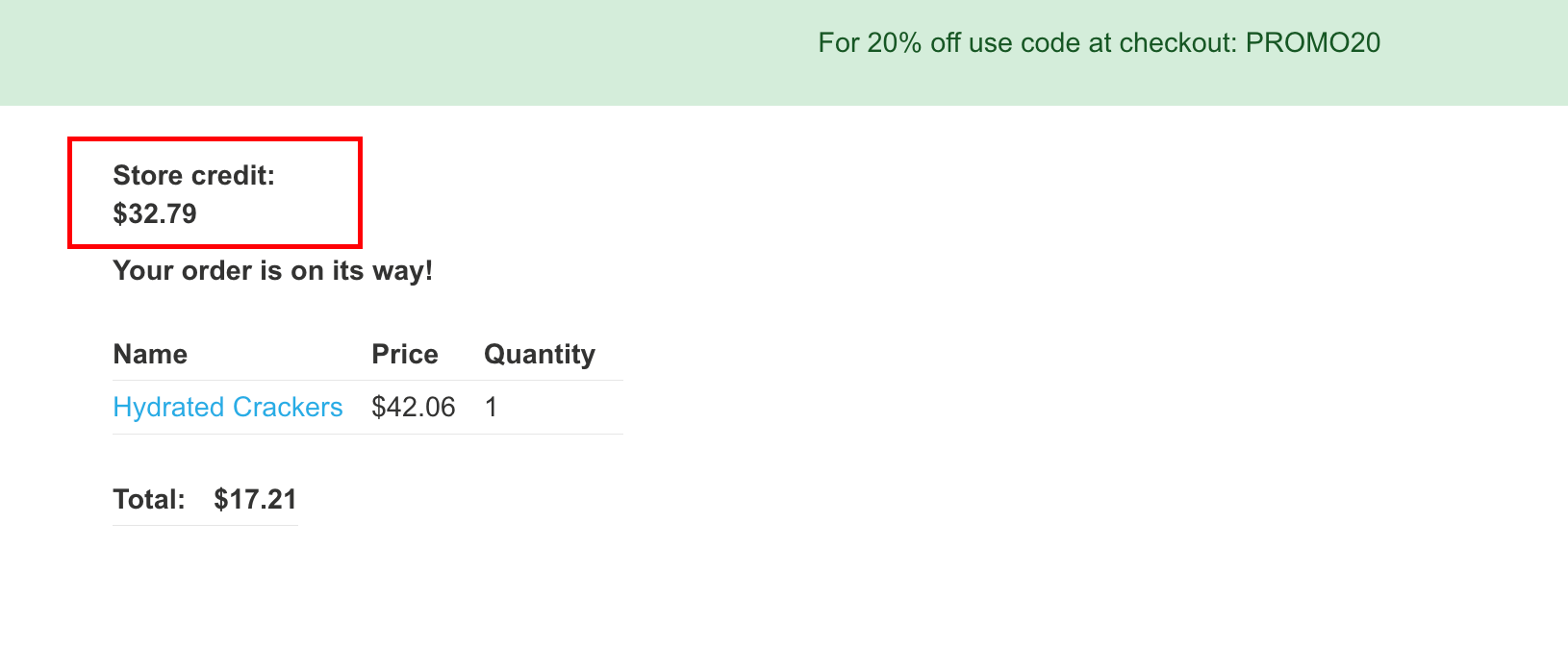Click the Price column header

[404, 355]
